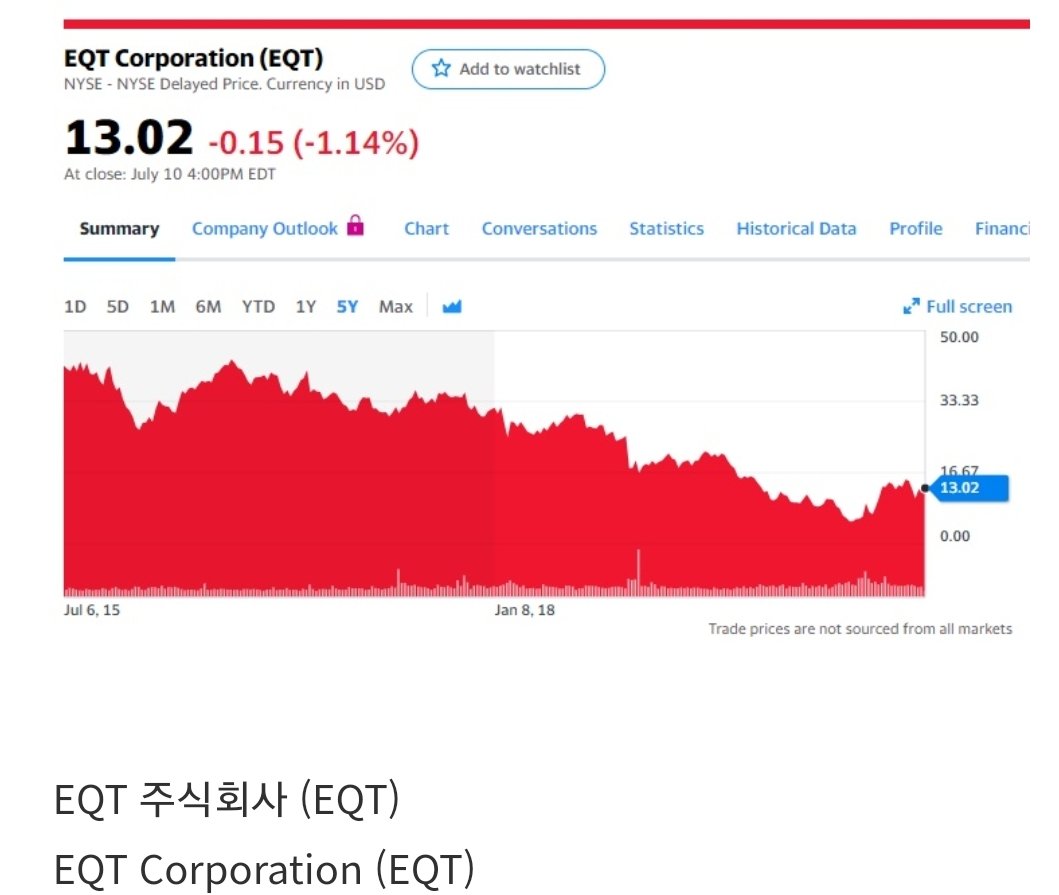Click the purple lock icon on Company Outlook
The image size is (1059, 895).
click(355, 226)
